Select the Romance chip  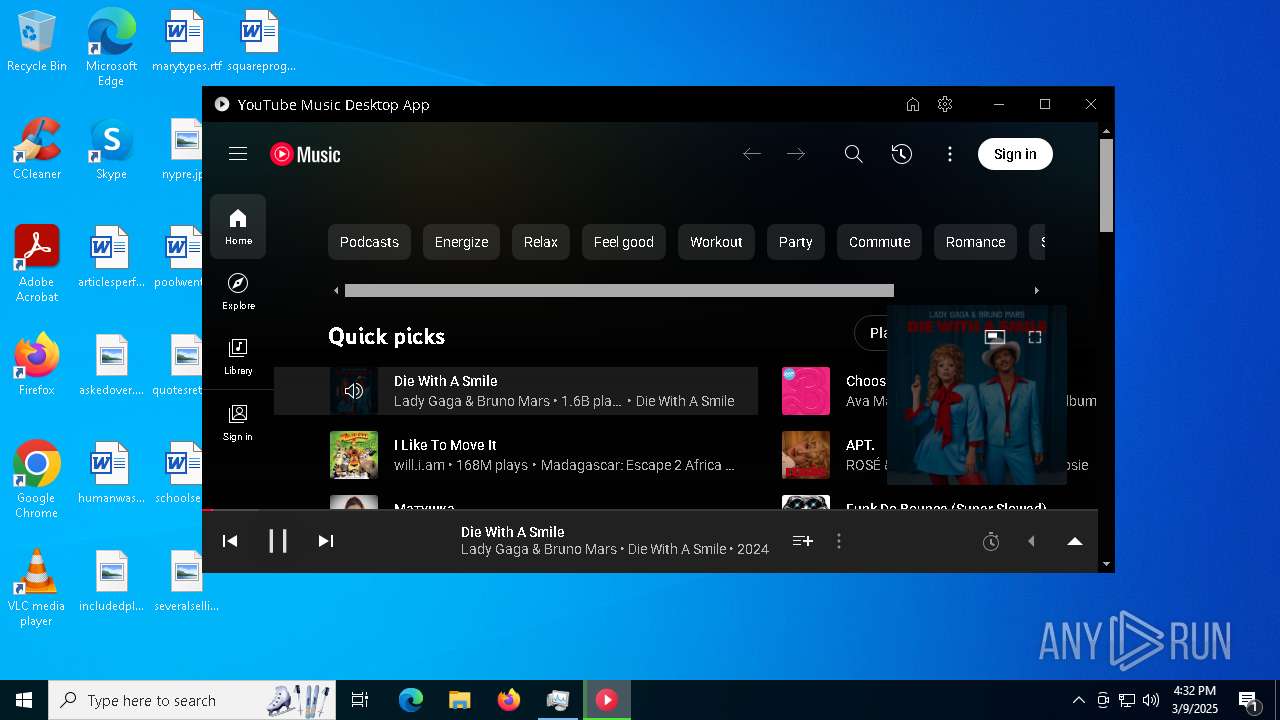pos(976,242)
